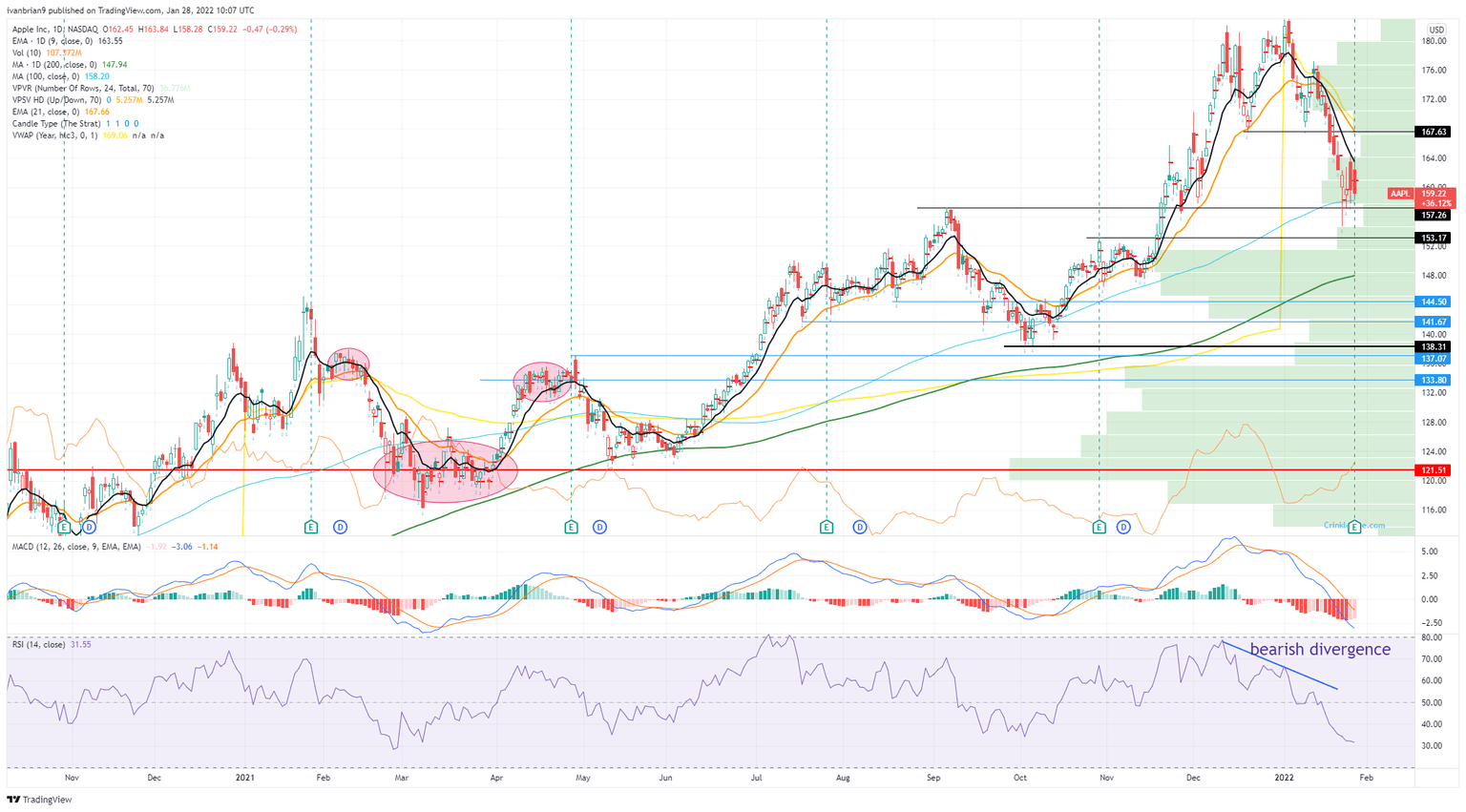Click the dividend D marker in early August 2021
The image size is (1466, 812).
860,527
